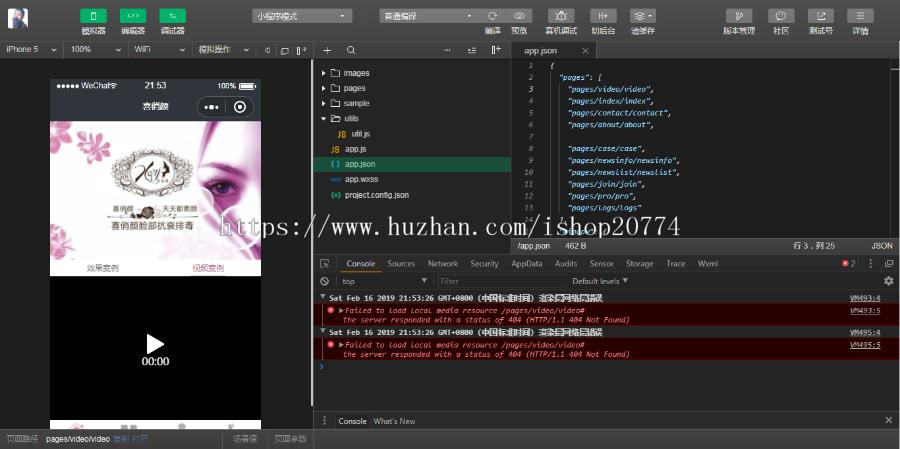
Task: Open file tree more options menu
Action: [447, 51]
